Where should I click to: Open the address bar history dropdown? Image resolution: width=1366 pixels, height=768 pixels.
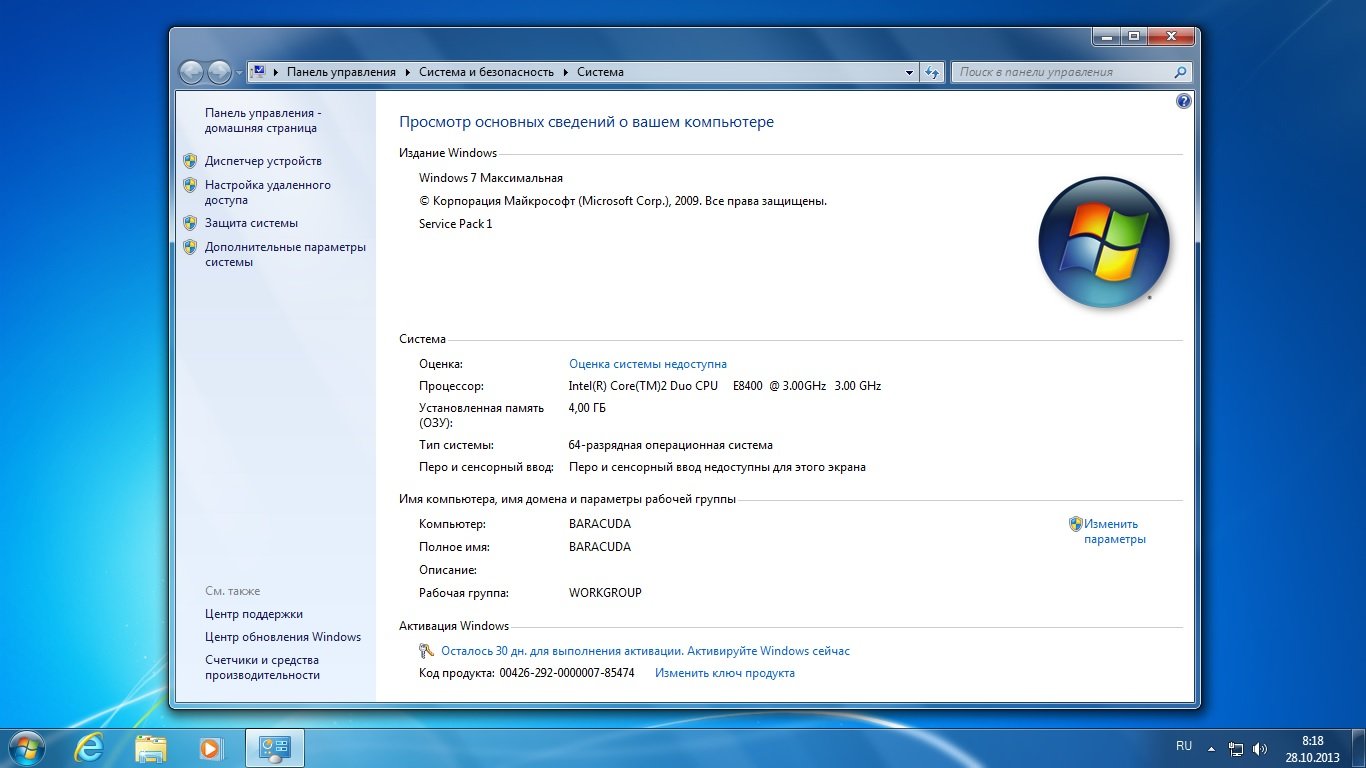(x=909, y=72)
